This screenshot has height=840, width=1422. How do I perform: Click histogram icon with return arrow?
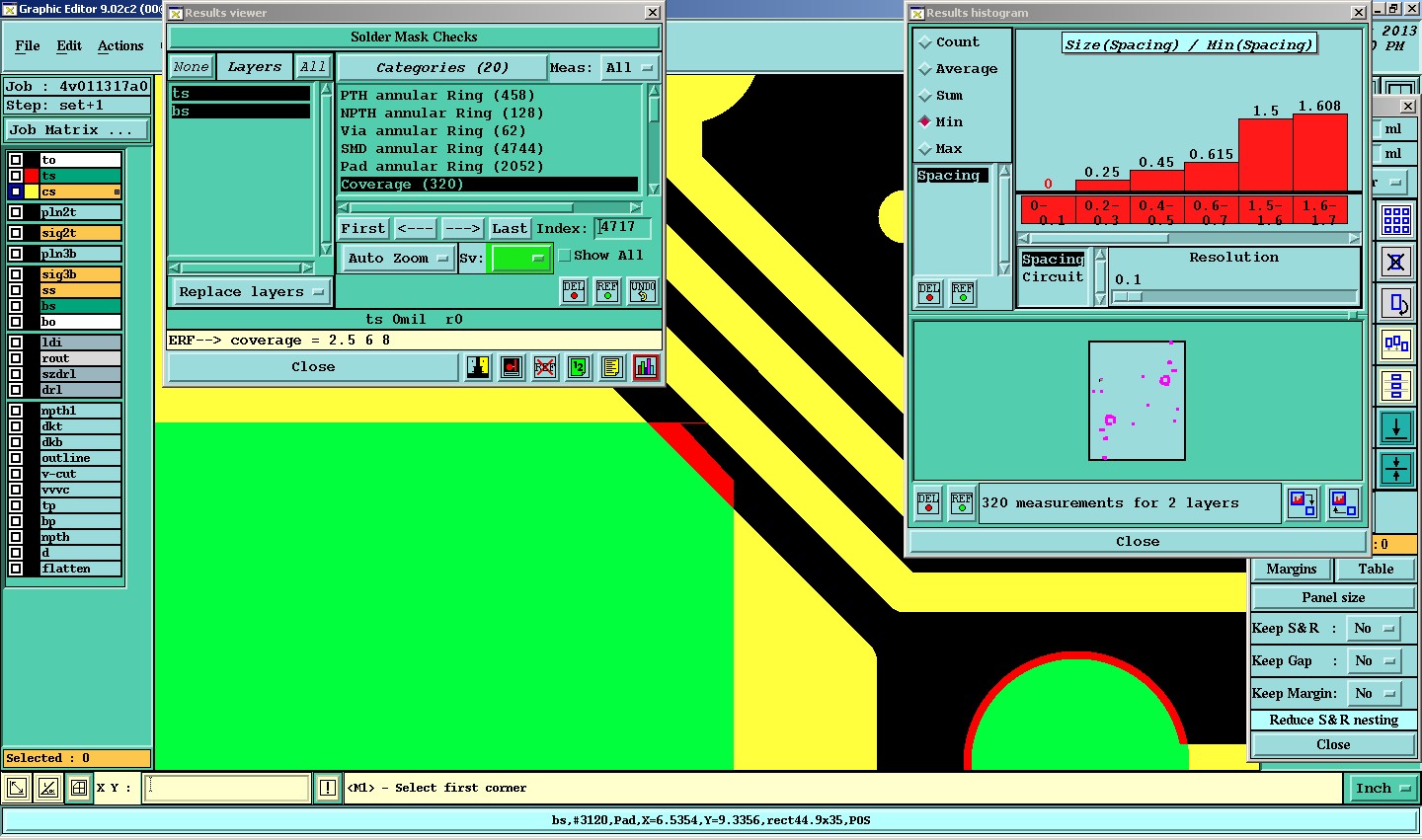(x=1343, y=503)
